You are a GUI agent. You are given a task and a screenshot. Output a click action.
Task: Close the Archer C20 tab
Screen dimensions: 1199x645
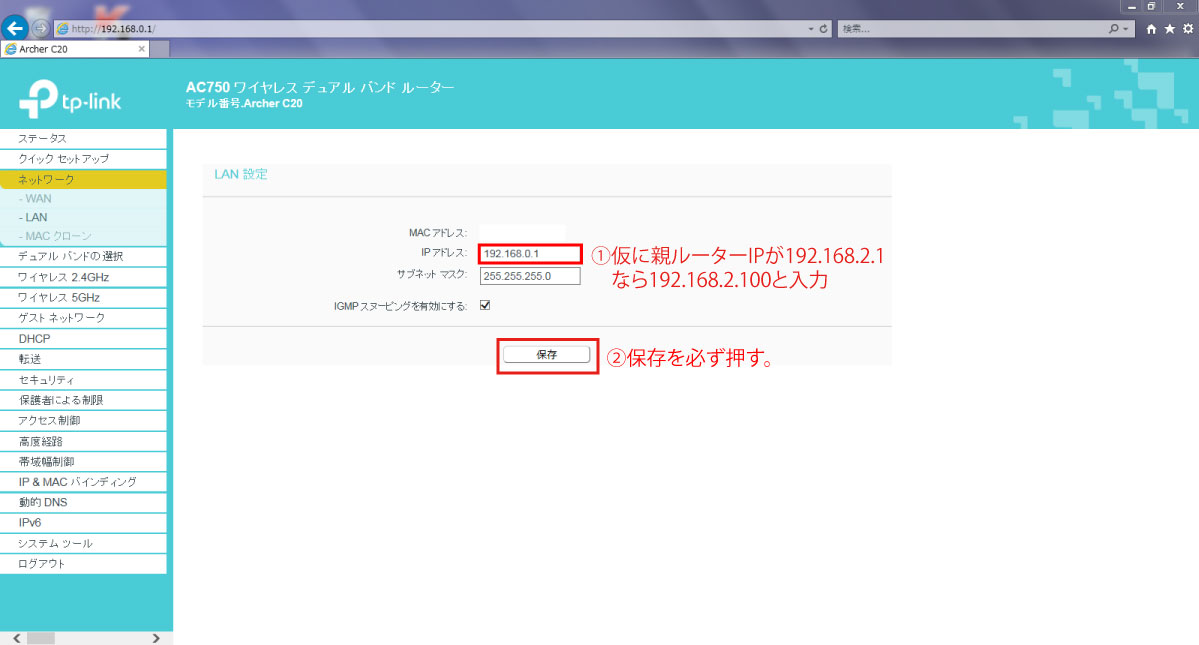click(141, 49)
